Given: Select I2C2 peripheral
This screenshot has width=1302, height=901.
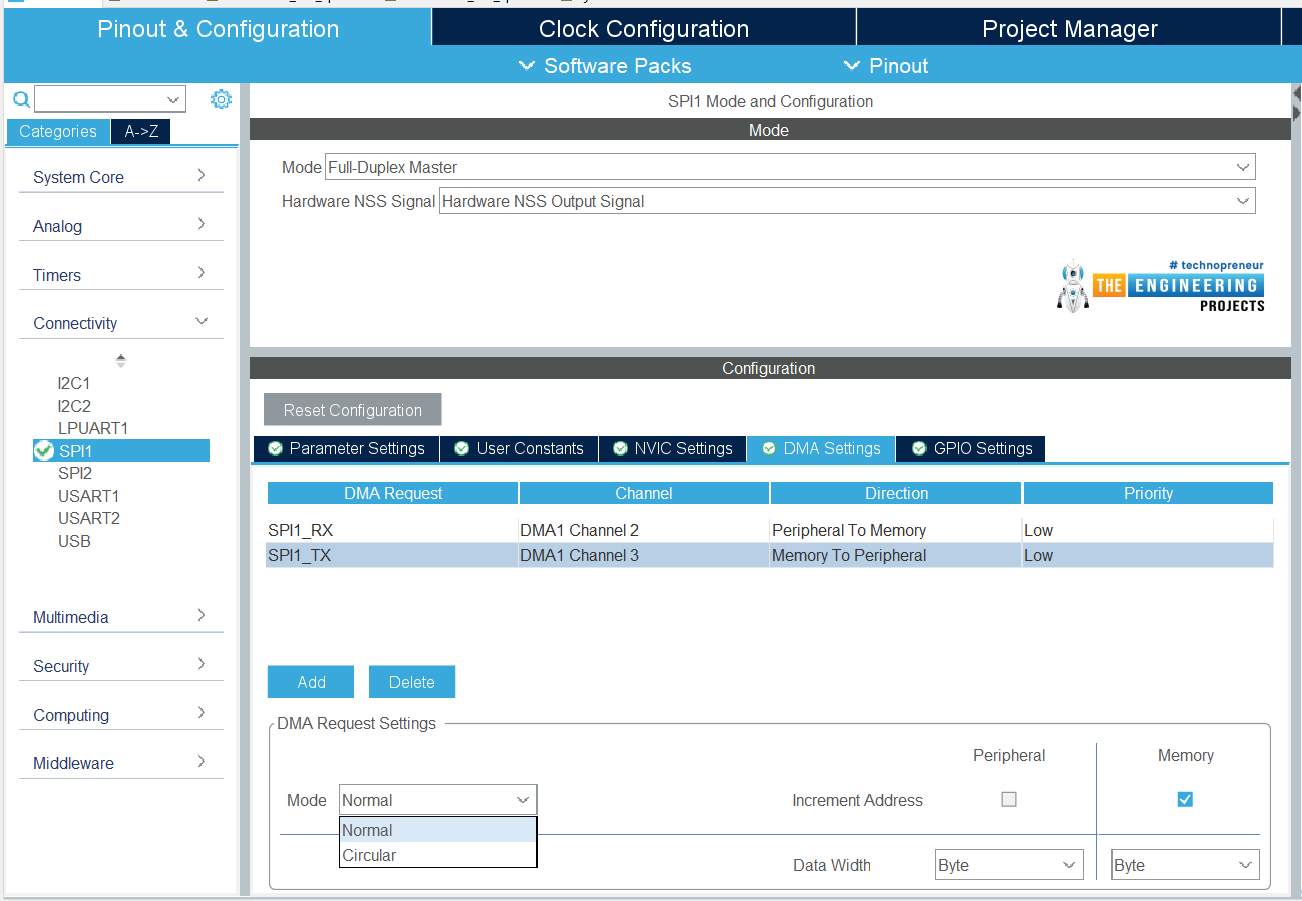Looking at the screenshot, I should [x=74, y=406].
